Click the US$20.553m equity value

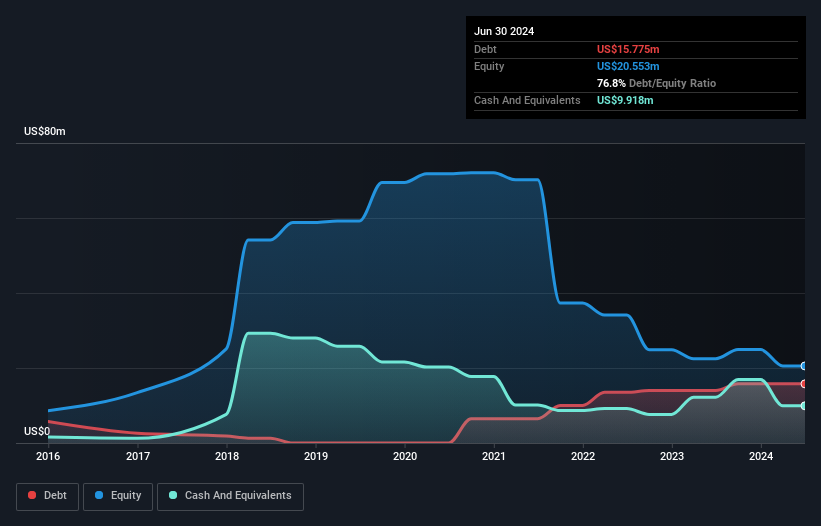[x=628, y=66]
